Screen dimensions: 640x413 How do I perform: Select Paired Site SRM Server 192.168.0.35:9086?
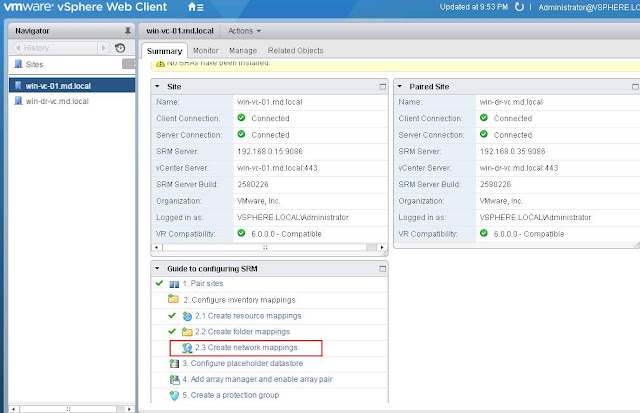[x=512, y=151]
